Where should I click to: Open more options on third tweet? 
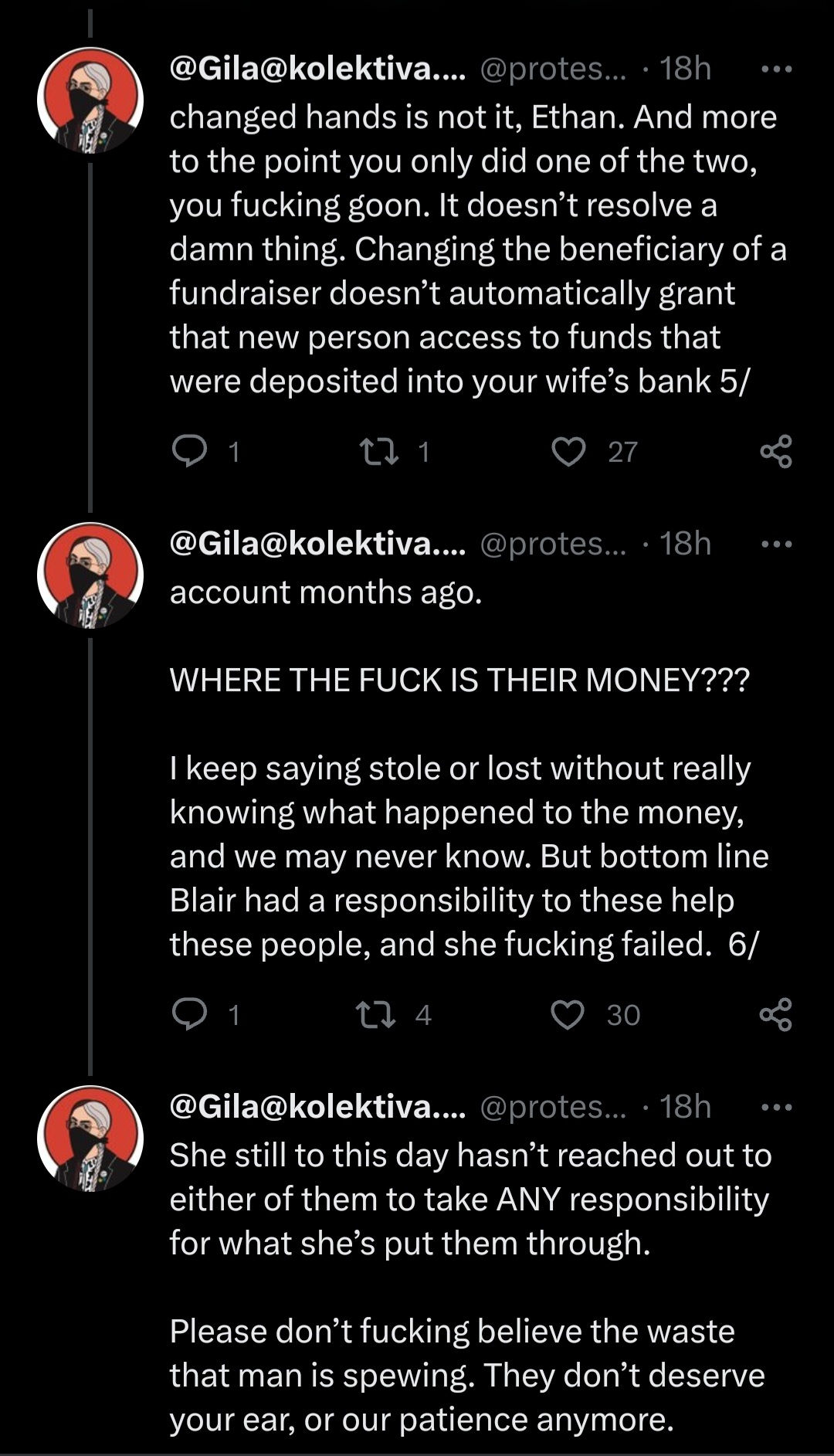click(x=776, y=1107)
